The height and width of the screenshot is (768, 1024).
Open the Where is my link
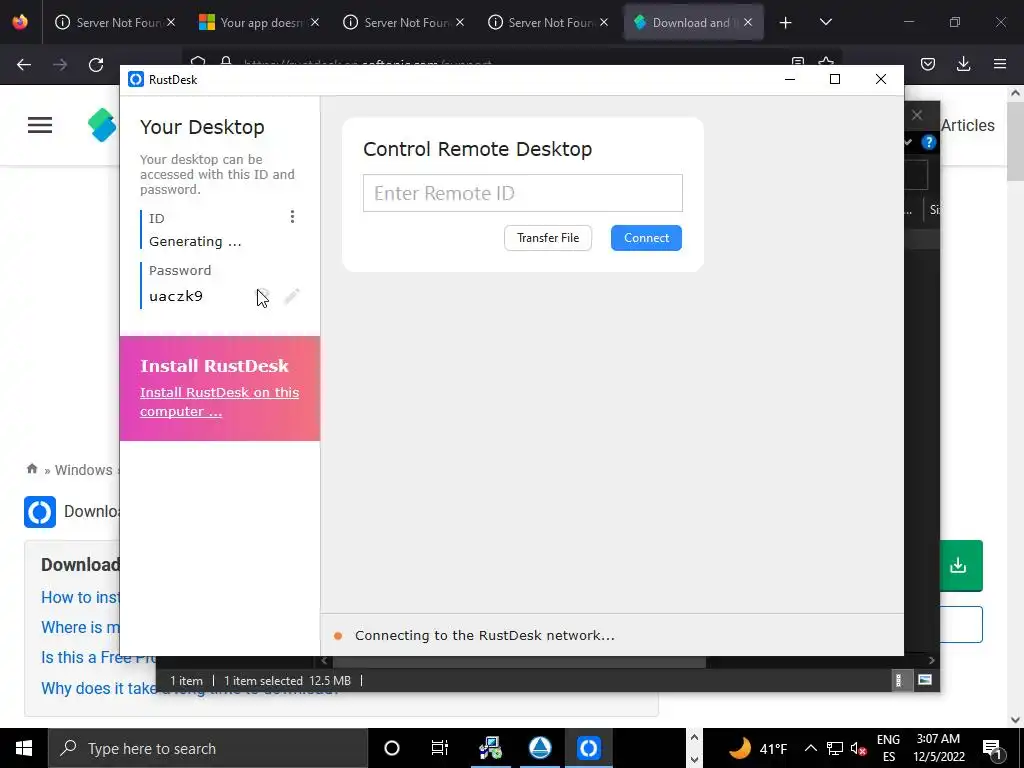[80, 628]
